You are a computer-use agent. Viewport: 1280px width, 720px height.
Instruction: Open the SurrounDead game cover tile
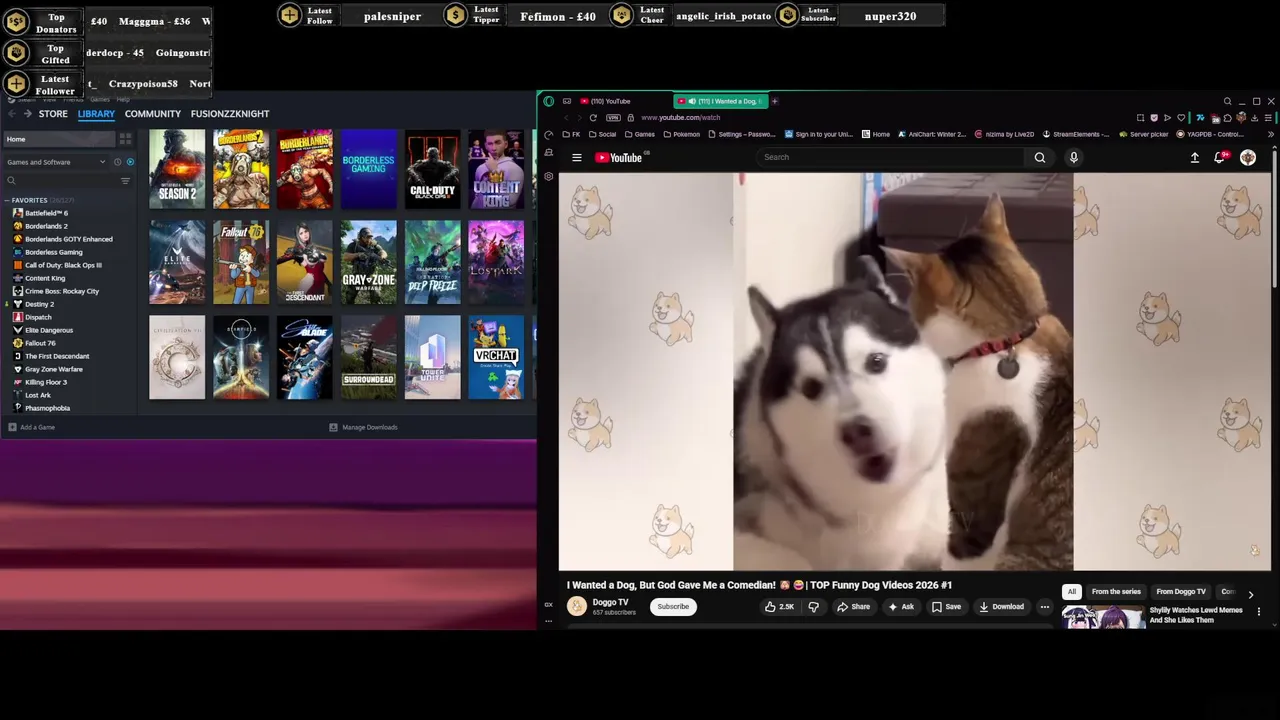[368, 357]
